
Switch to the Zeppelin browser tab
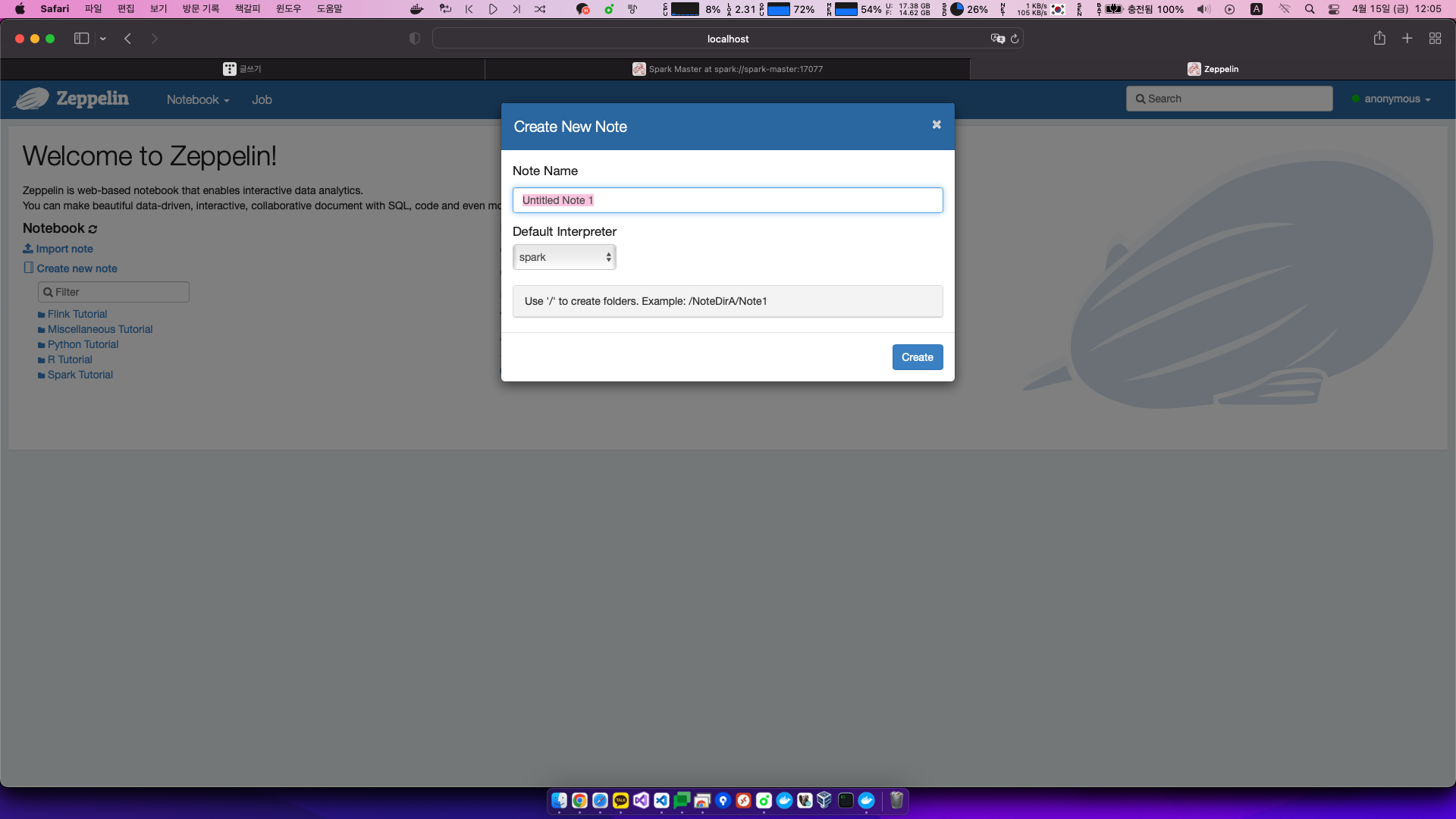1213,69
